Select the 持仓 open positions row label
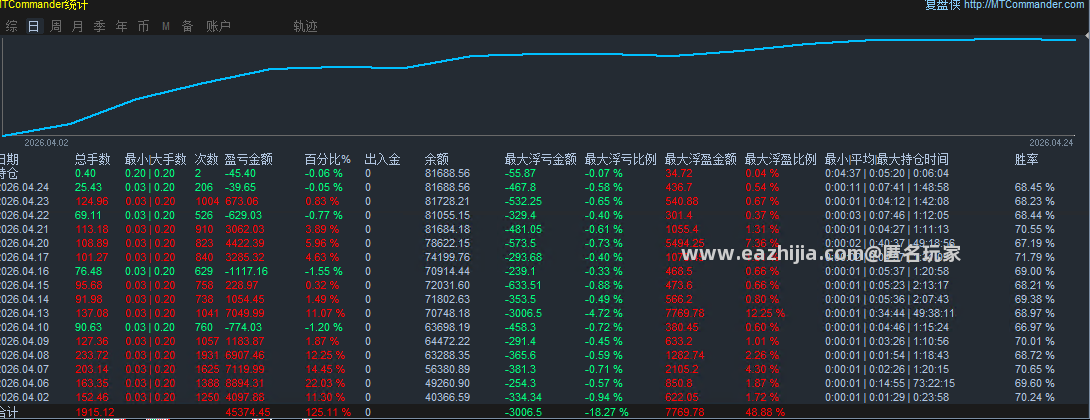The height and width of the screenshot is (420, 1090). 9,173
